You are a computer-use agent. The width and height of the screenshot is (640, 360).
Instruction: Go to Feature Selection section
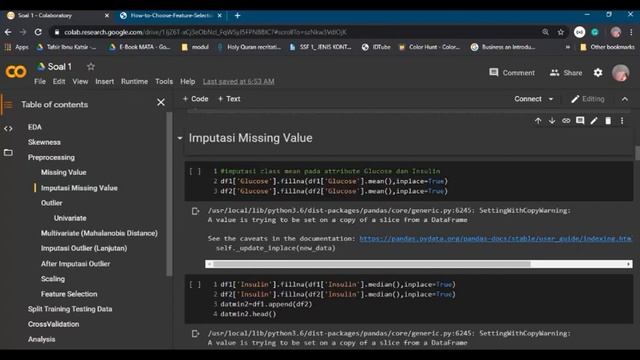(69, 294)
